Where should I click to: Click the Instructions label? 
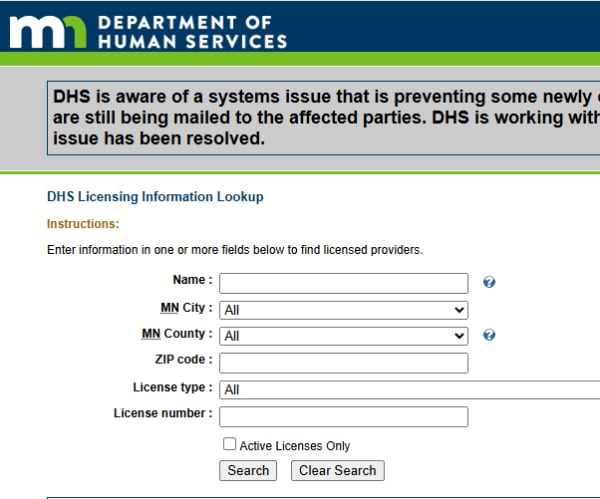[x=83, y=224]
